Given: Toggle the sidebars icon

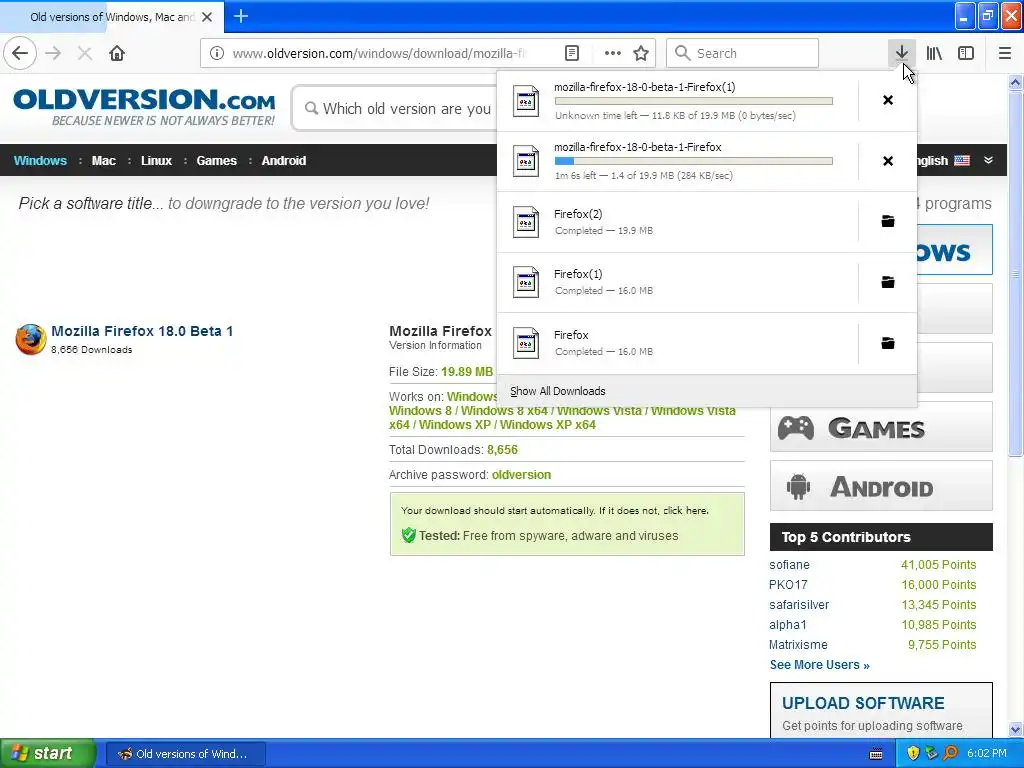Looking at the screenshot, I should point(966,53).
